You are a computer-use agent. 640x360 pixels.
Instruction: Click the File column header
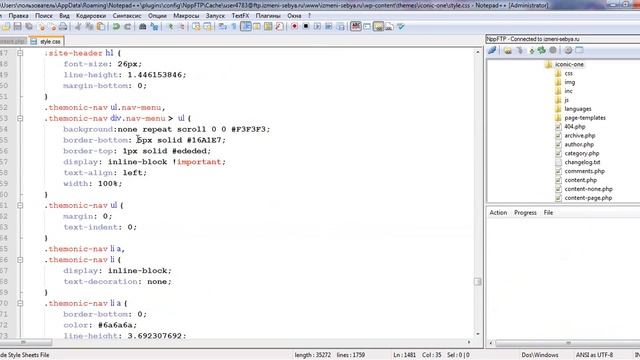click(x=548, y=213)
